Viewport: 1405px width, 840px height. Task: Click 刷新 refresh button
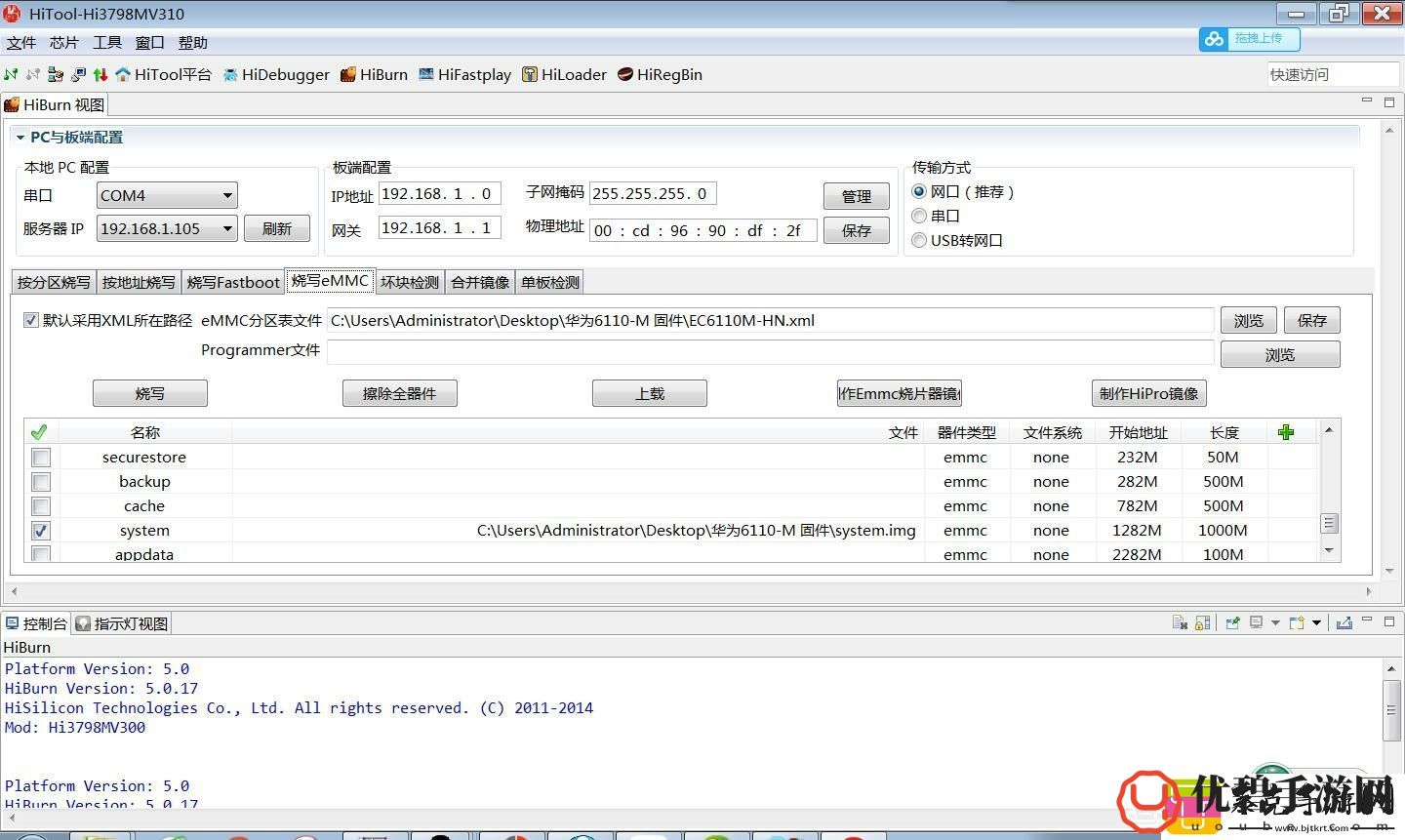(x=277, y=228)
